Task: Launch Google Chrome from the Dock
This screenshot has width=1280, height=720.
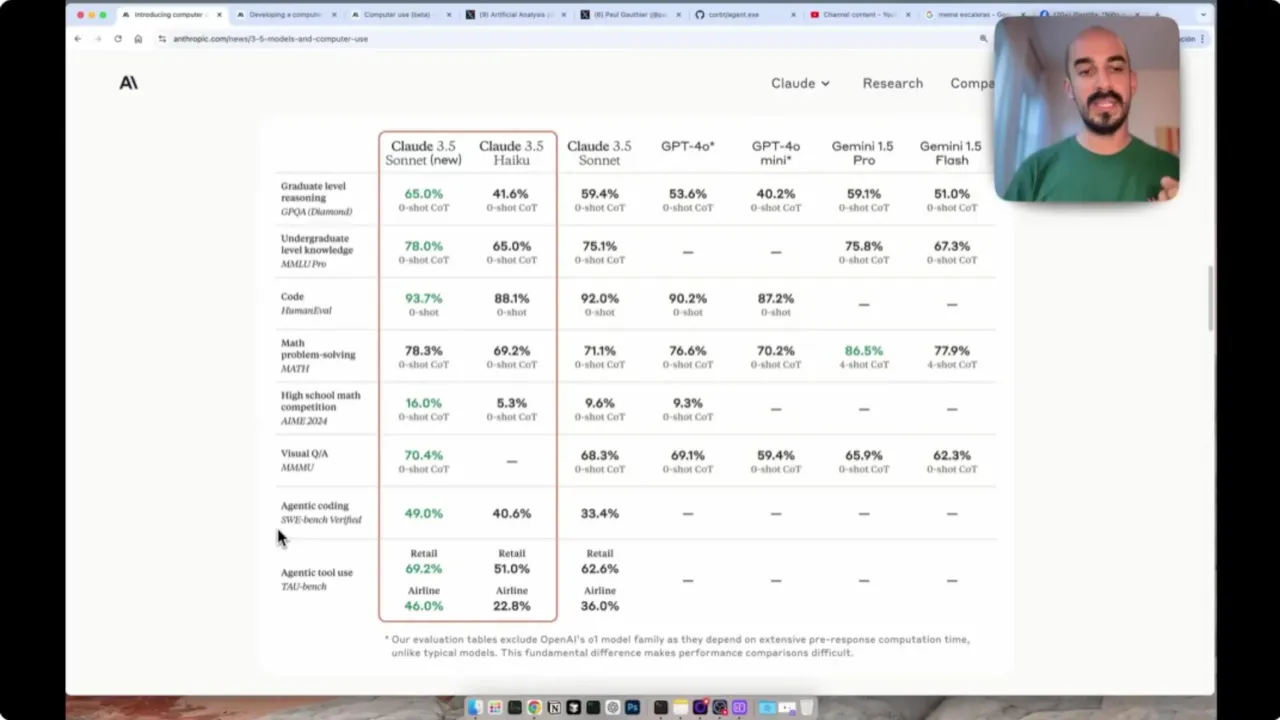Action: pos(535,708)
